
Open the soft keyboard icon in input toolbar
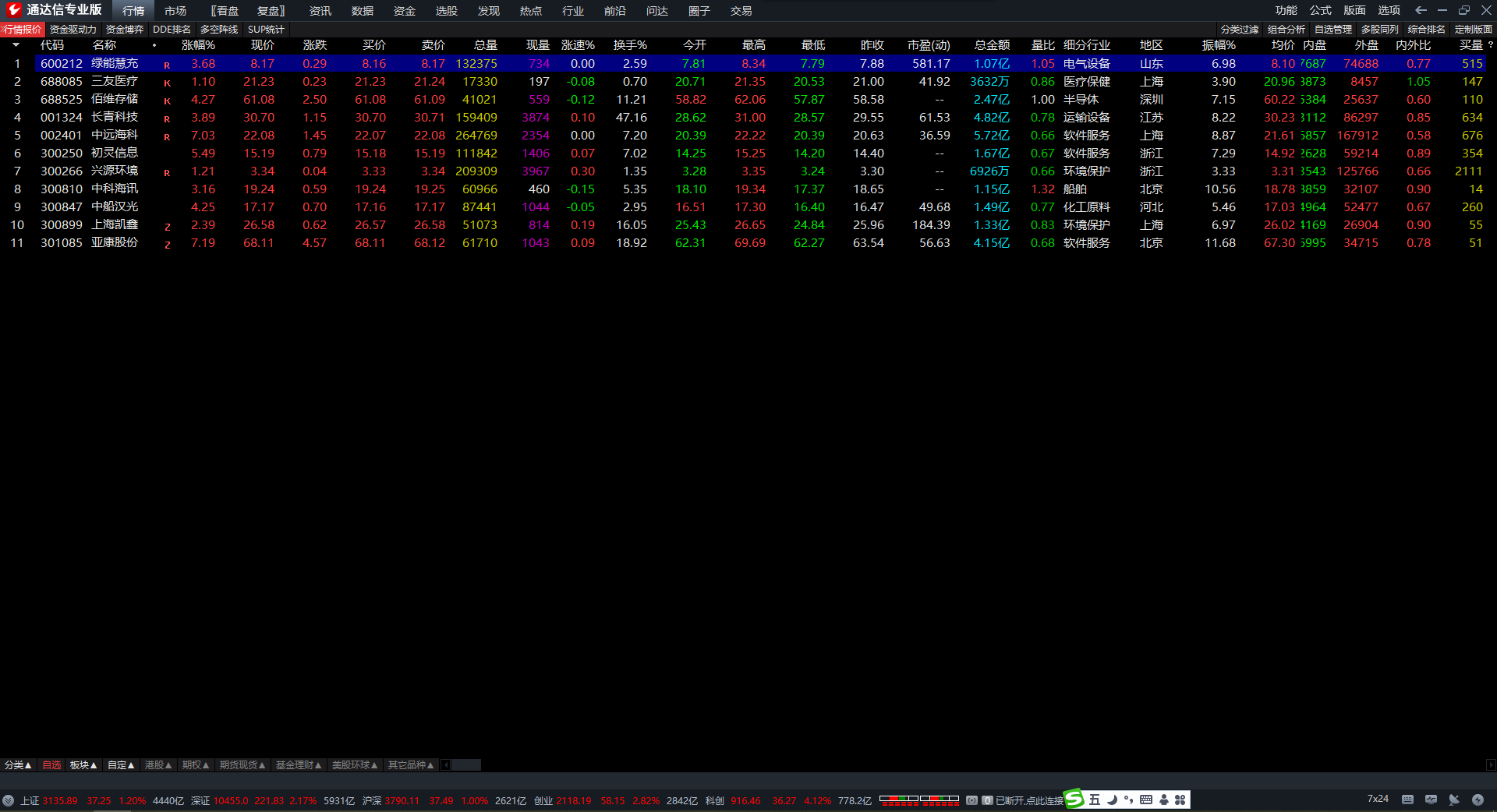coord(1145,800)
